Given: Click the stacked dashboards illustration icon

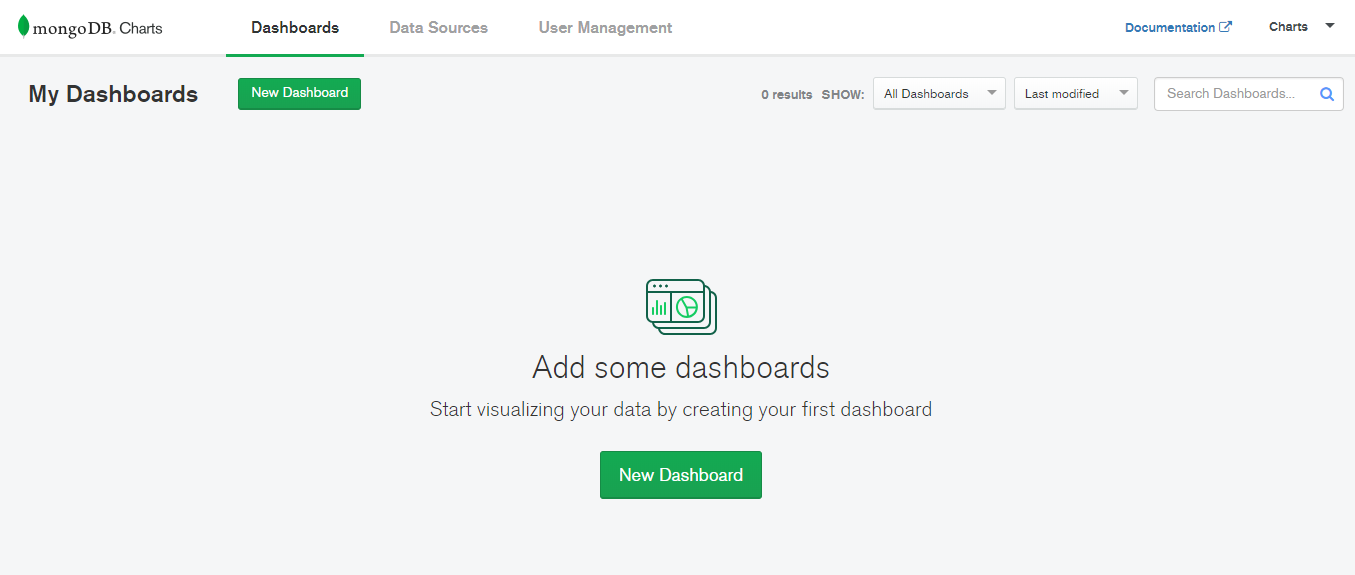Looking at the screenshot, I should click(681, 306).
